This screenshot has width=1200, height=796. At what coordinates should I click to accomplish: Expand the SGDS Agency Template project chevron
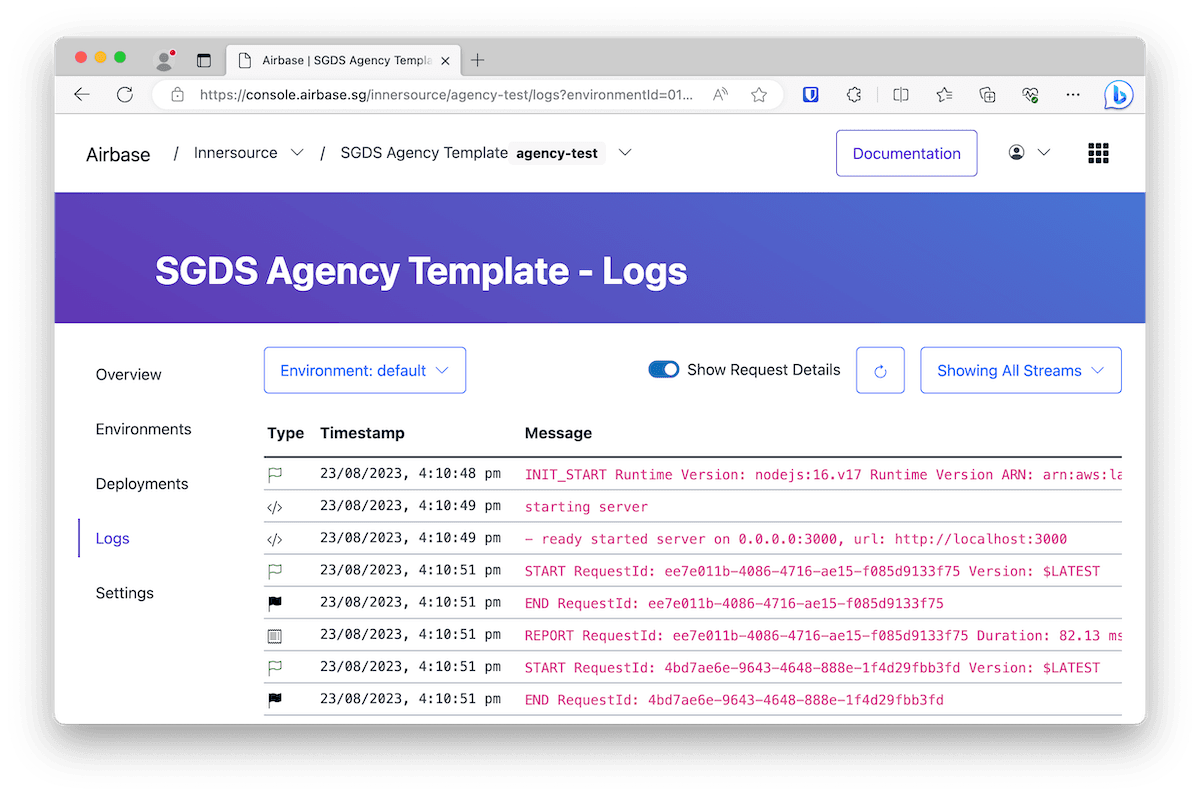625,153
